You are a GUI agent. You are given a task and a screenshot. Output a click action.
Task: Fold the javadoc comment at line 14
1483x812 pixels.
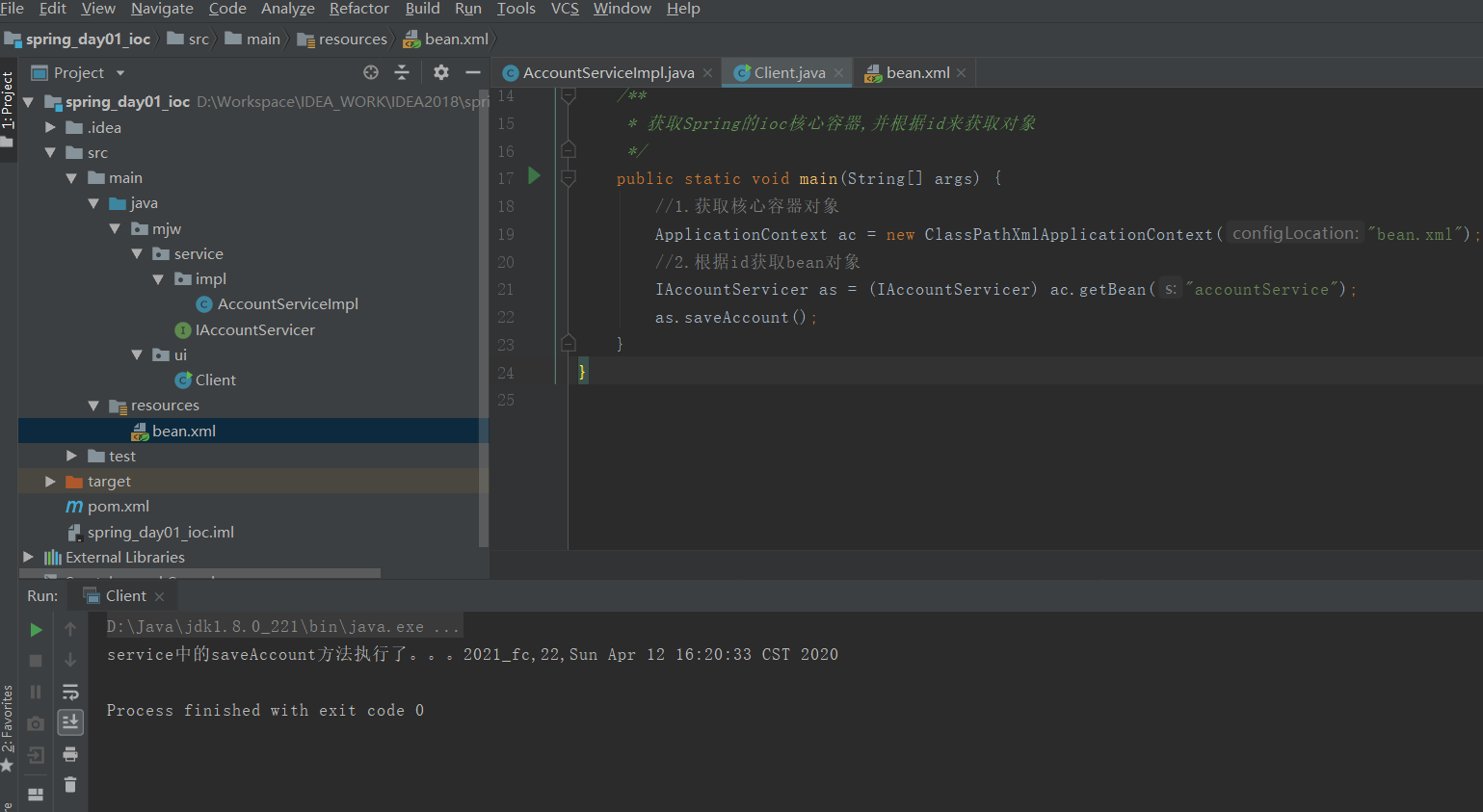(x=569, y=95)
